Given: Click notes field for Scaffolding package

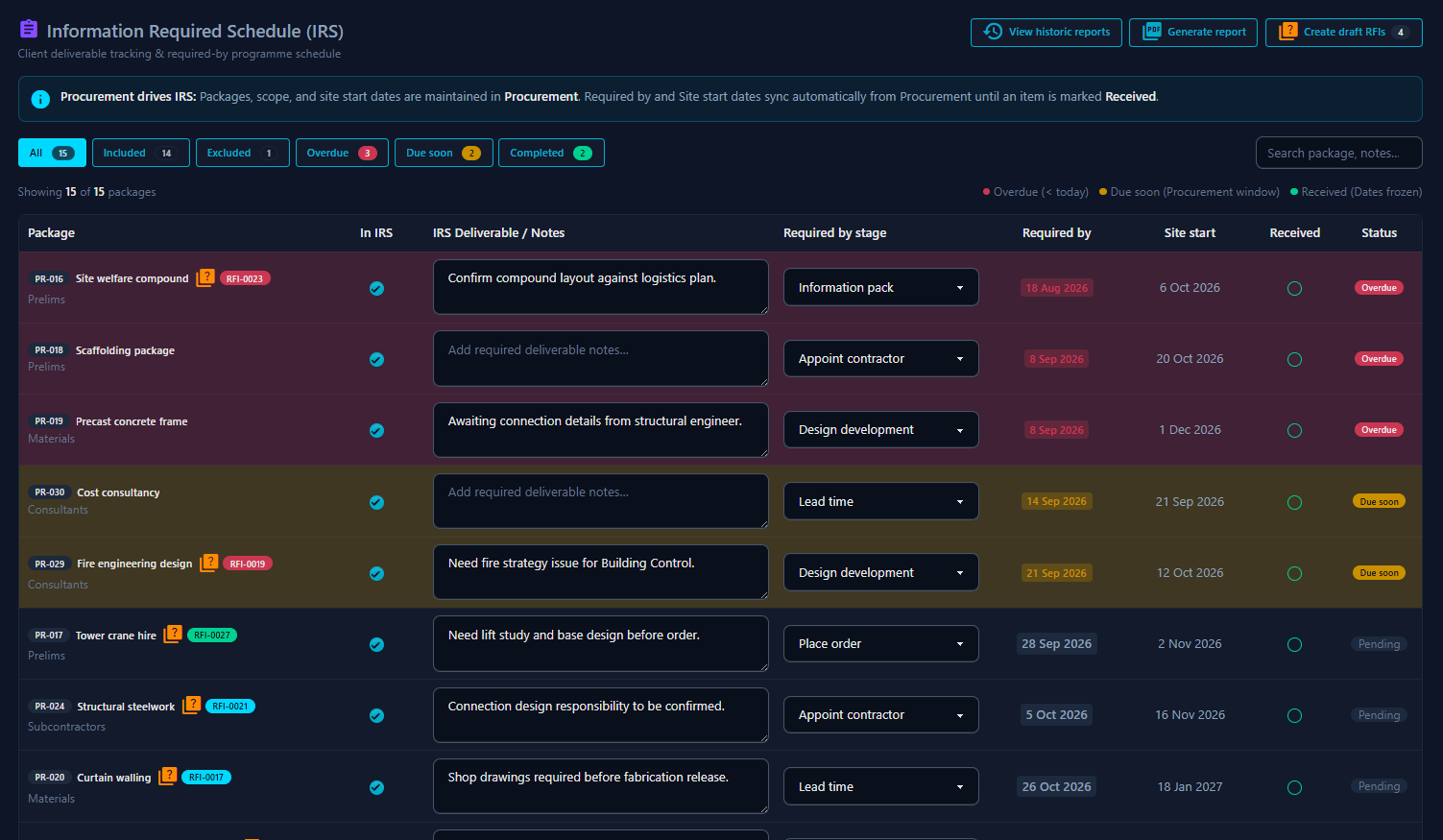Looking at the screenshot, I should [600, 358].
